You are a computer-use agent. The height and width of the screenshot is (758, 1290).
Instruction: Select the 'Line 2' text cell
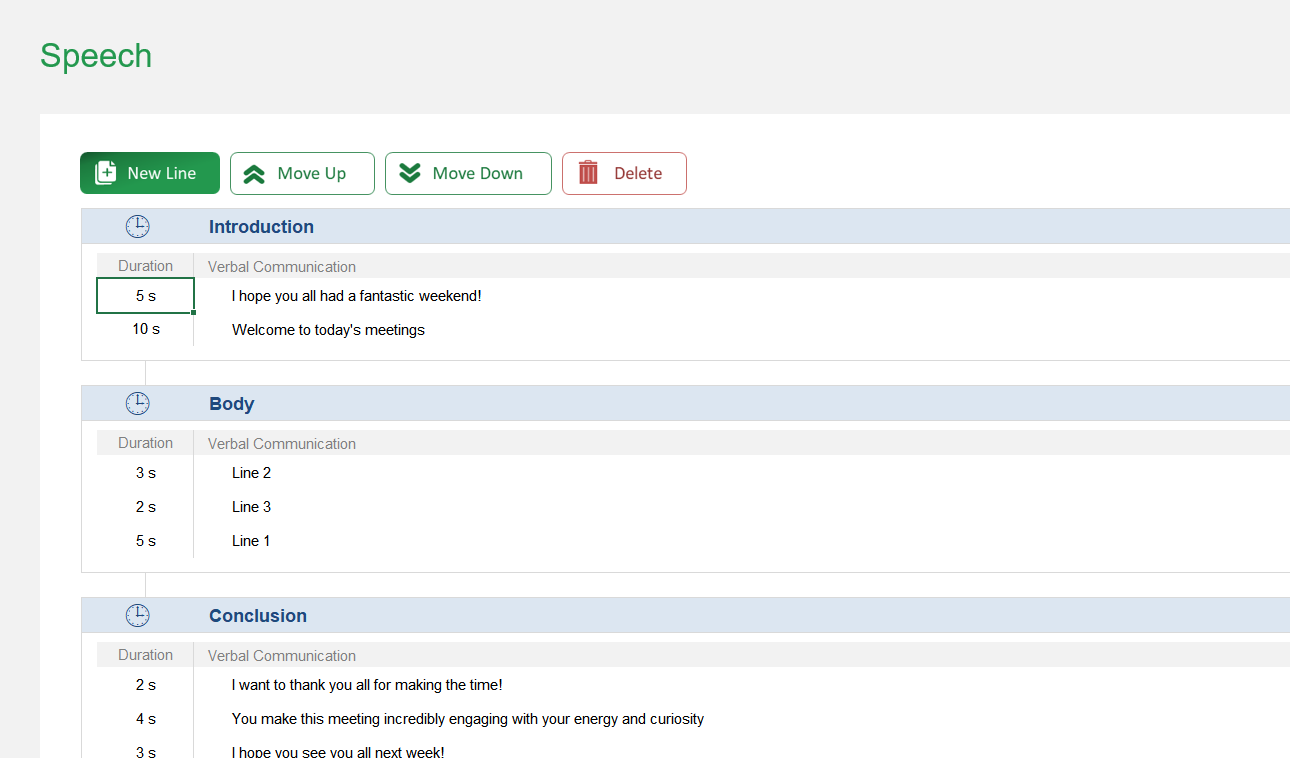pyautogui.click(x=251, y=473)
